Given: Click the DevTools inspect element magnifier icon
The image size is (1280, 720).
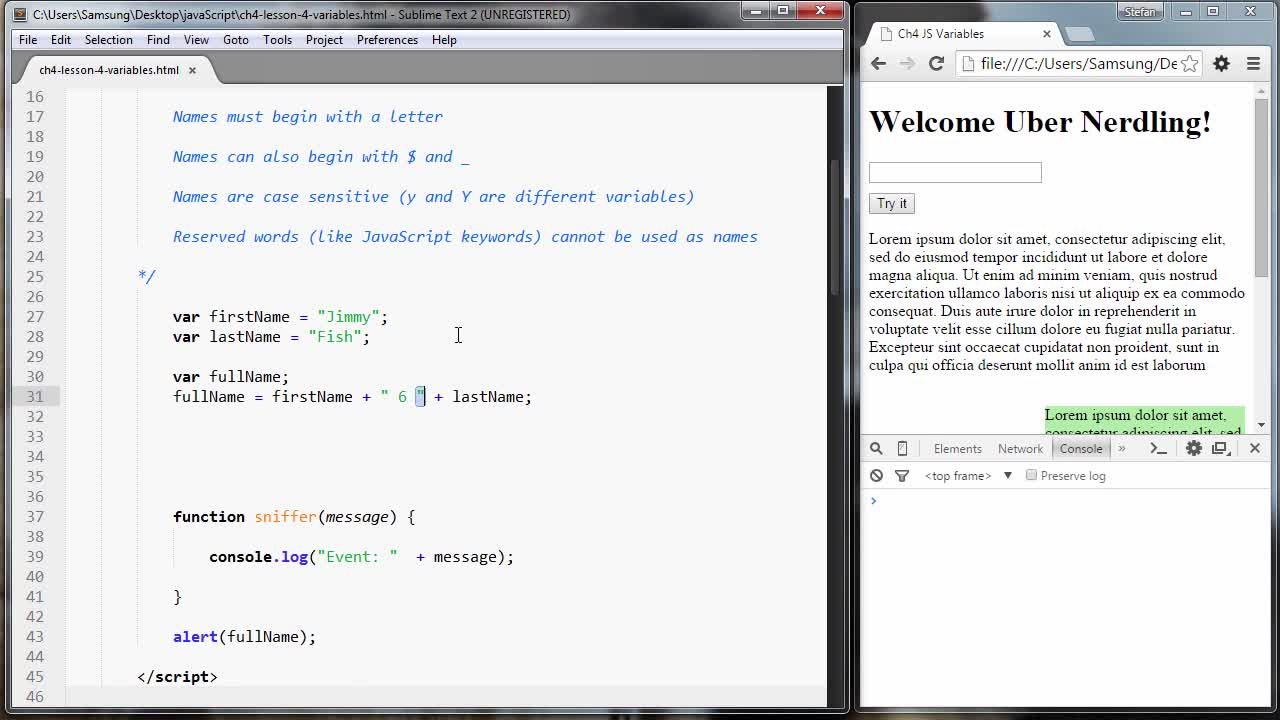Looking at the screenshot, I should coord(876,448).
